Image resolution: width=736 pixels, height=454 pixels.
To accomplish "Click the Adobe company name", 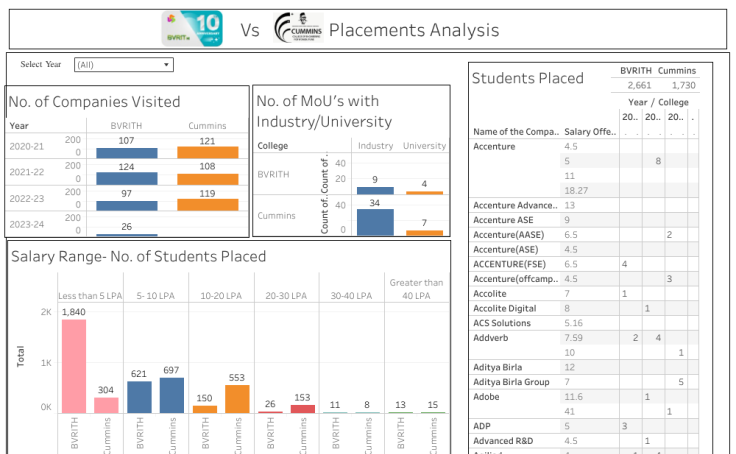I will tap(488, 397).
